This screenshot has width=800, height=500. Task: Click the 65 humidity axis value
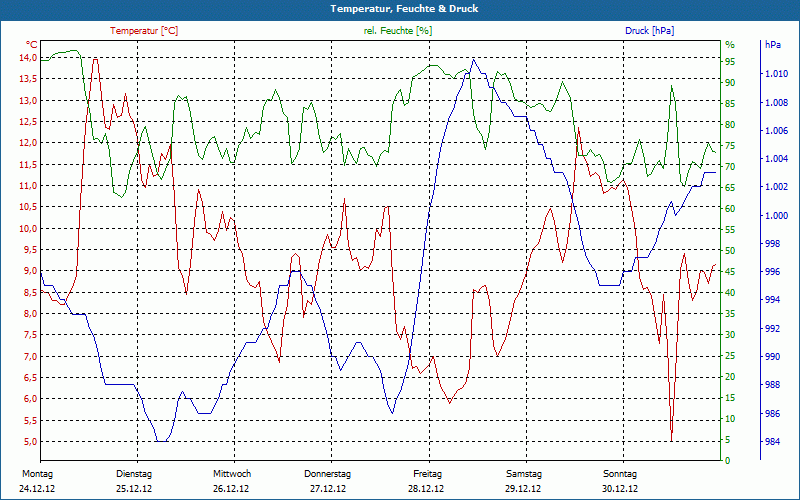pos(730,188)
